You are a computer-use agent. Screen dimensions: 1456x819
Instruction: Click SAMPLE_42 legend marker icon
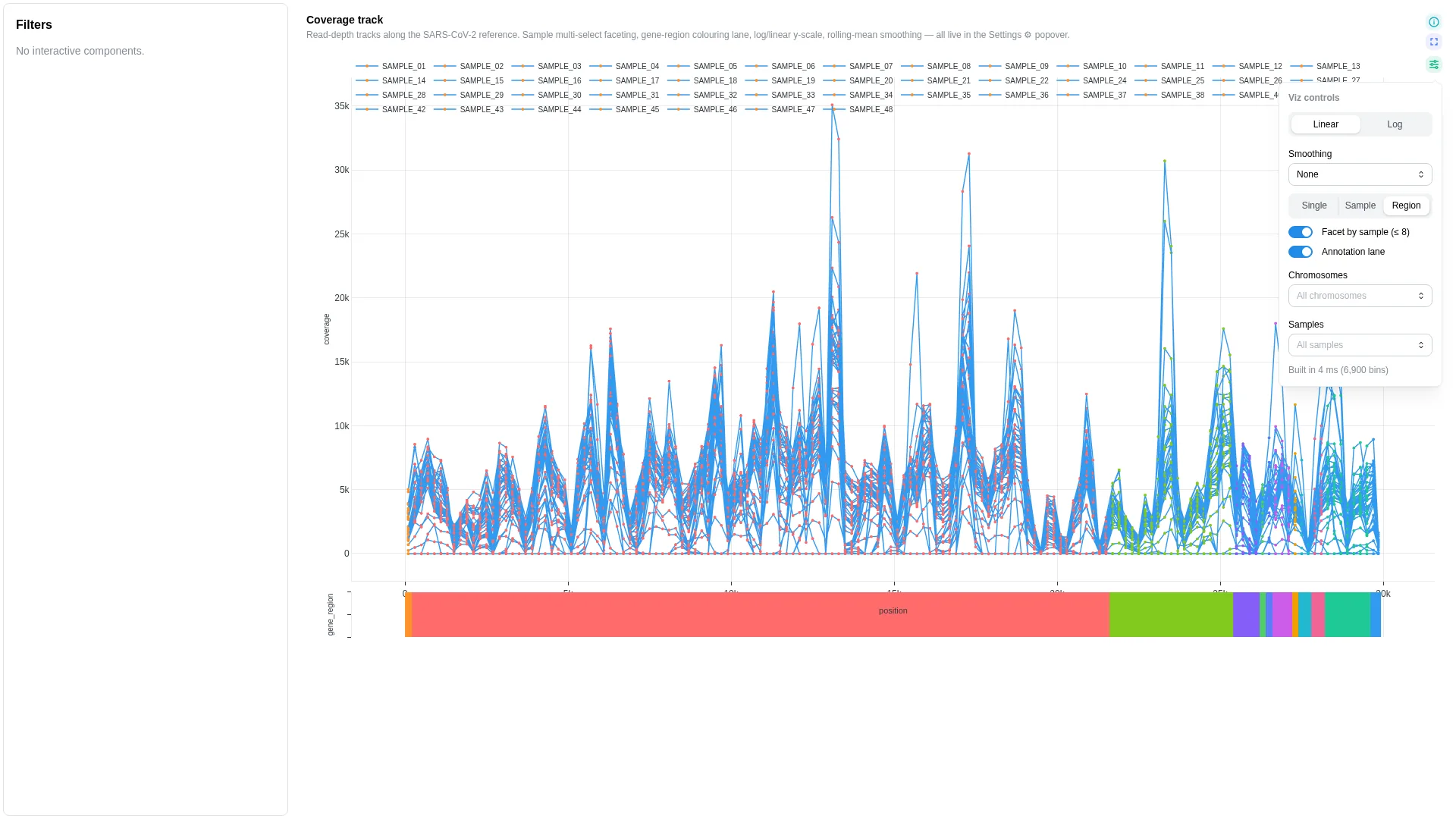[367, 110]
